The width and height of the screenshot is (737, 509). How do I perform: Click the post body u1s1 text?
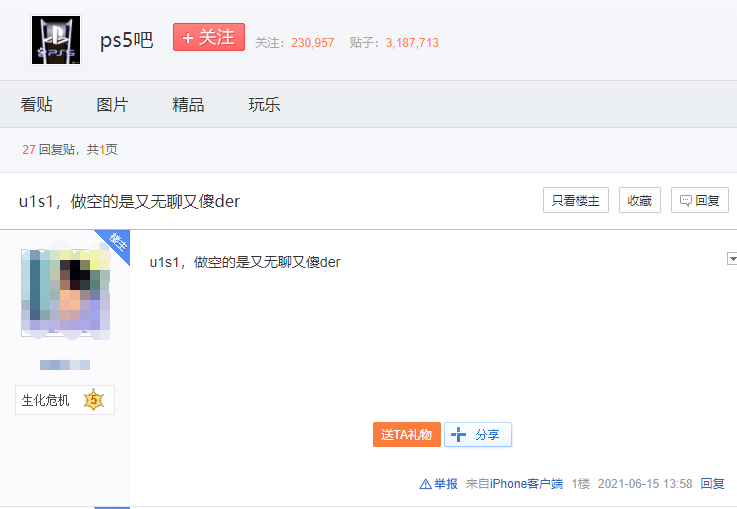click(245, 262)
